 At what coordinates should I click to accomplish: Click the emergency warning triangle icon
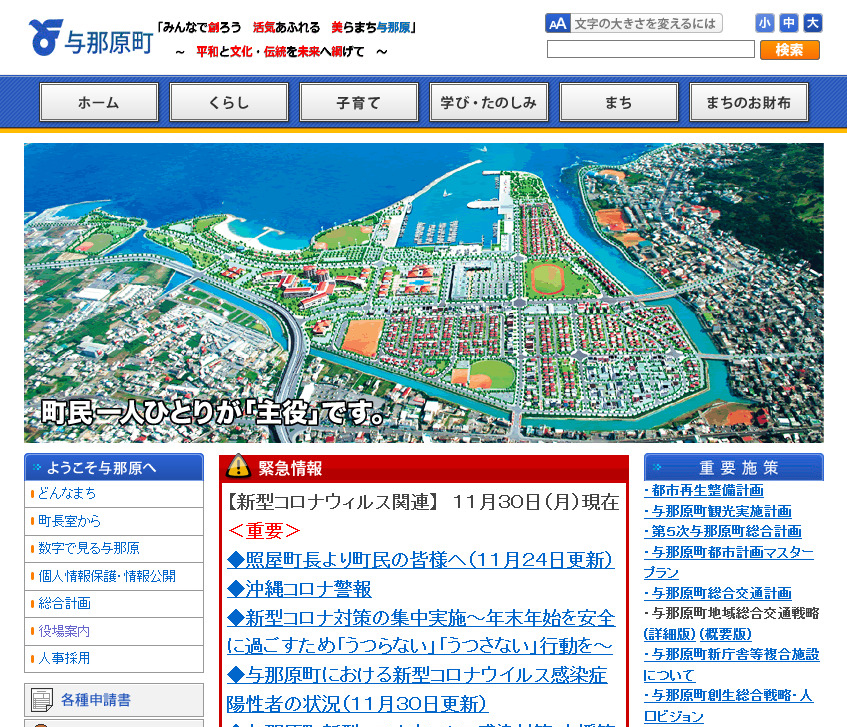pos(238,467)
